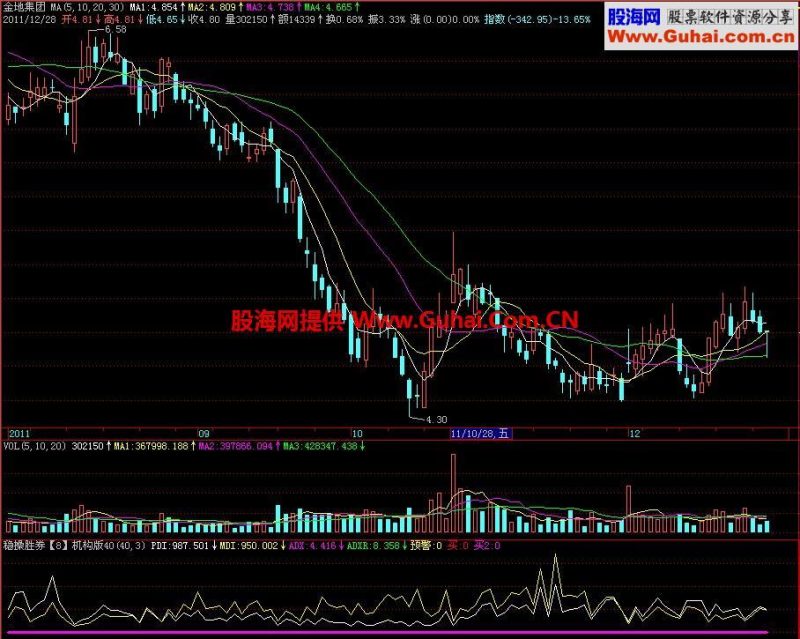Open the 稳操胜券 机构版 indicator title
The height and width of the screenshot is (639, 800).
(x=76, y=546)
